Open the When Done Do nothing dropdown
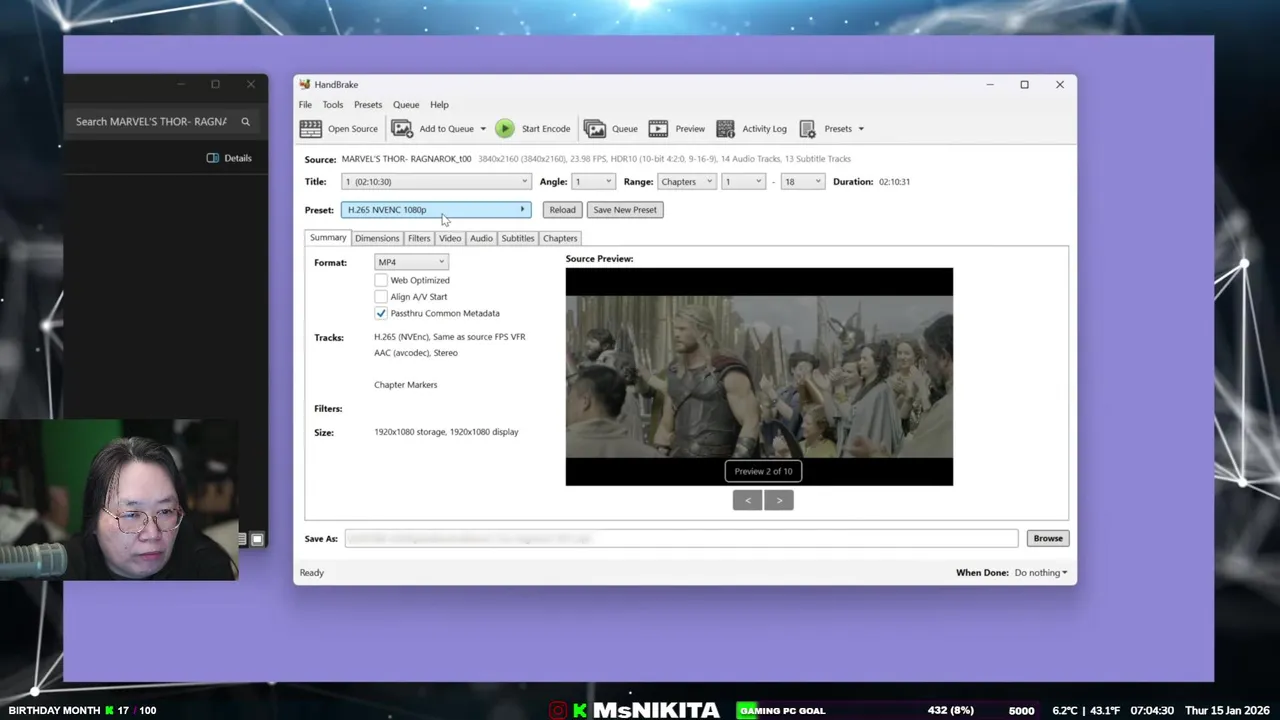Screen dimensions: 1280x720 click(x=1040, y=573)
